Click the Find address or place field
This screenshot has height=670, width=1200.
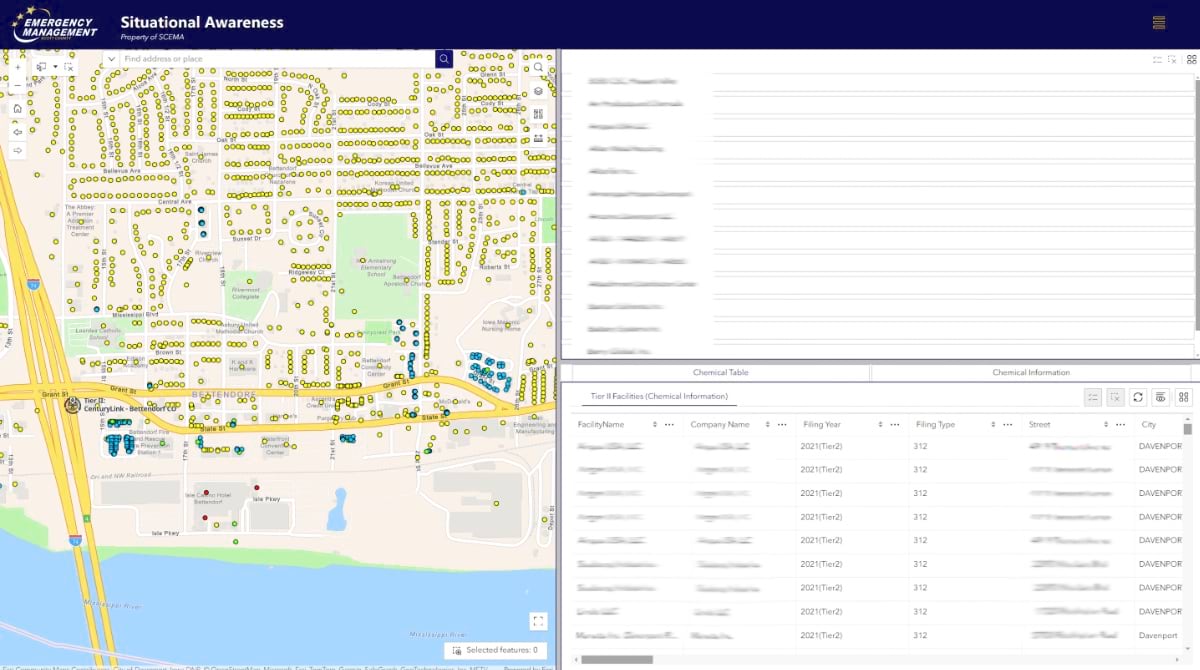pyautogui.click(x=277, y=59)
